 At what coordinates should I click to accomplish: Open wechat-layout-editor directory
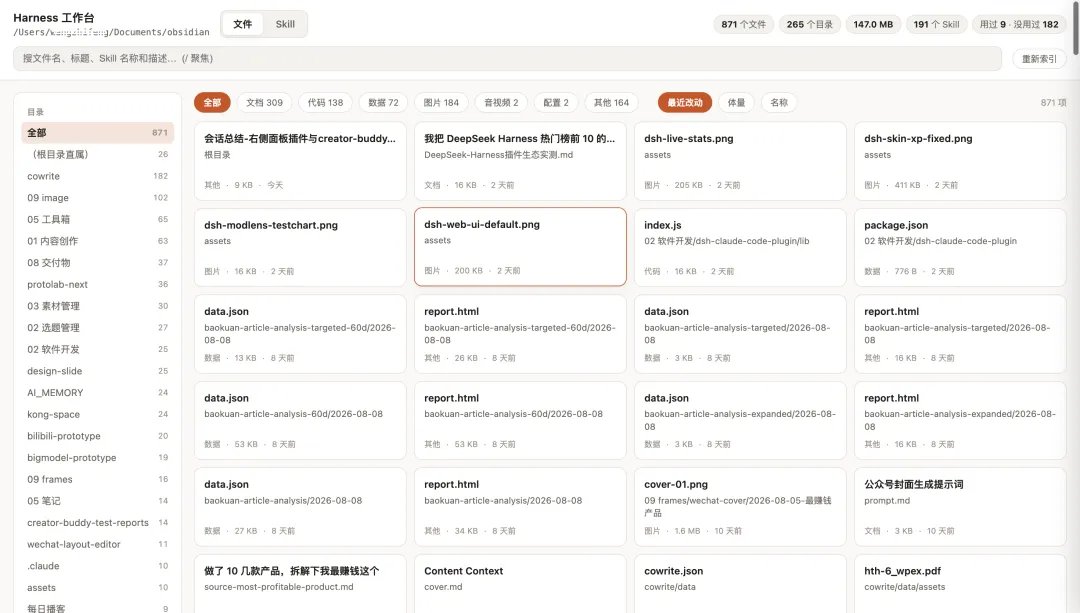tap(97, 544)
